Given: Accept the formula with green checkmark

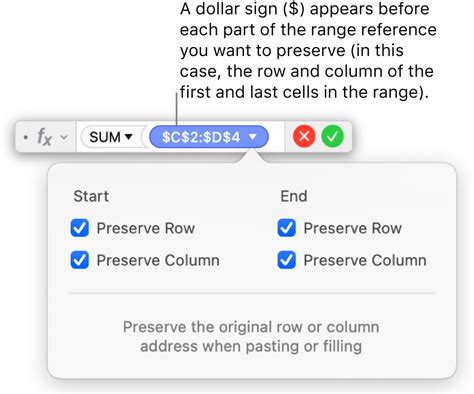Looking at the screenshot, I should 332,136.
